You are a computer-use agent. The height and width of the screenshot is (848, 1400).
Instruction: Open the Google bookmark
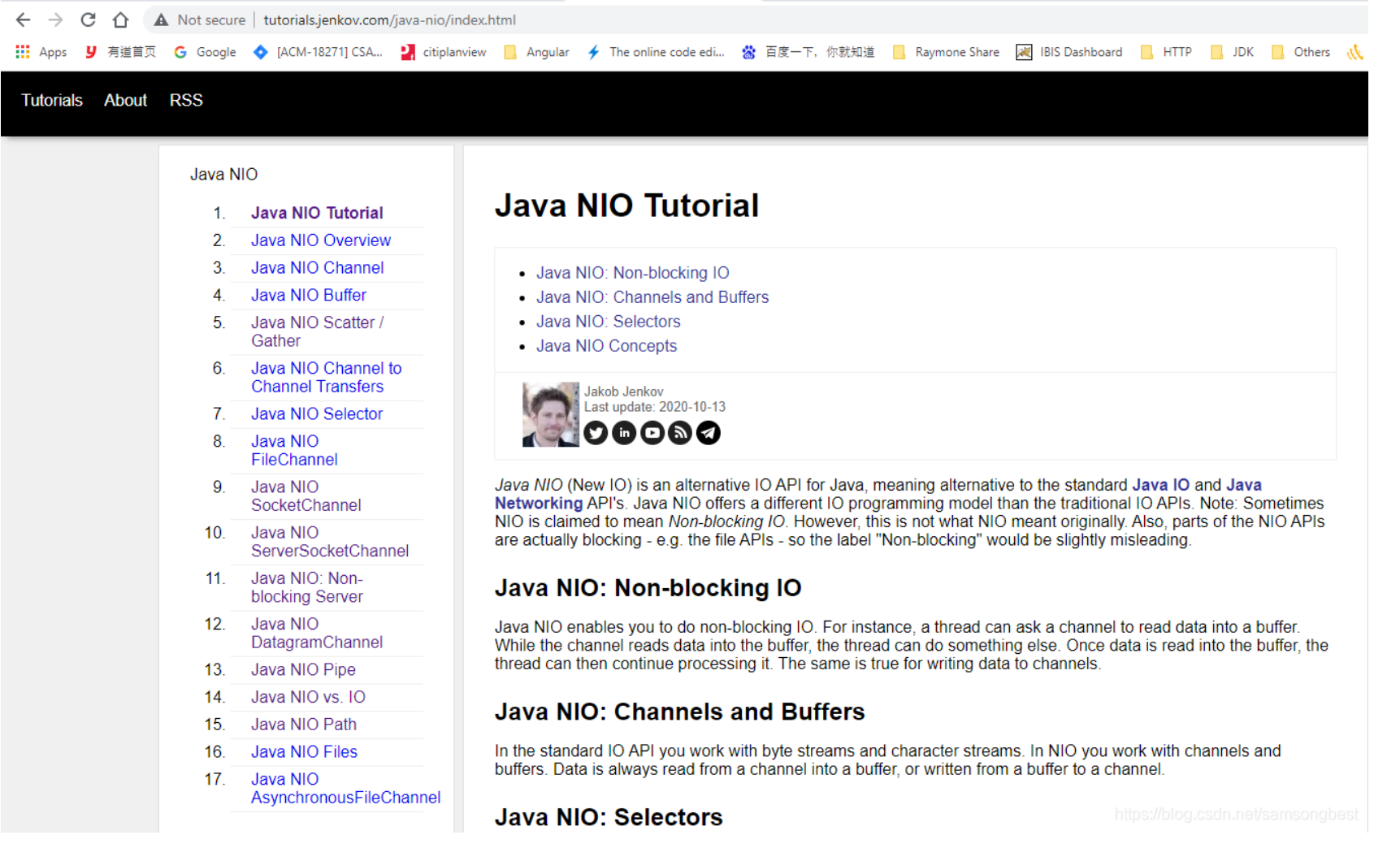pos(205,52)
